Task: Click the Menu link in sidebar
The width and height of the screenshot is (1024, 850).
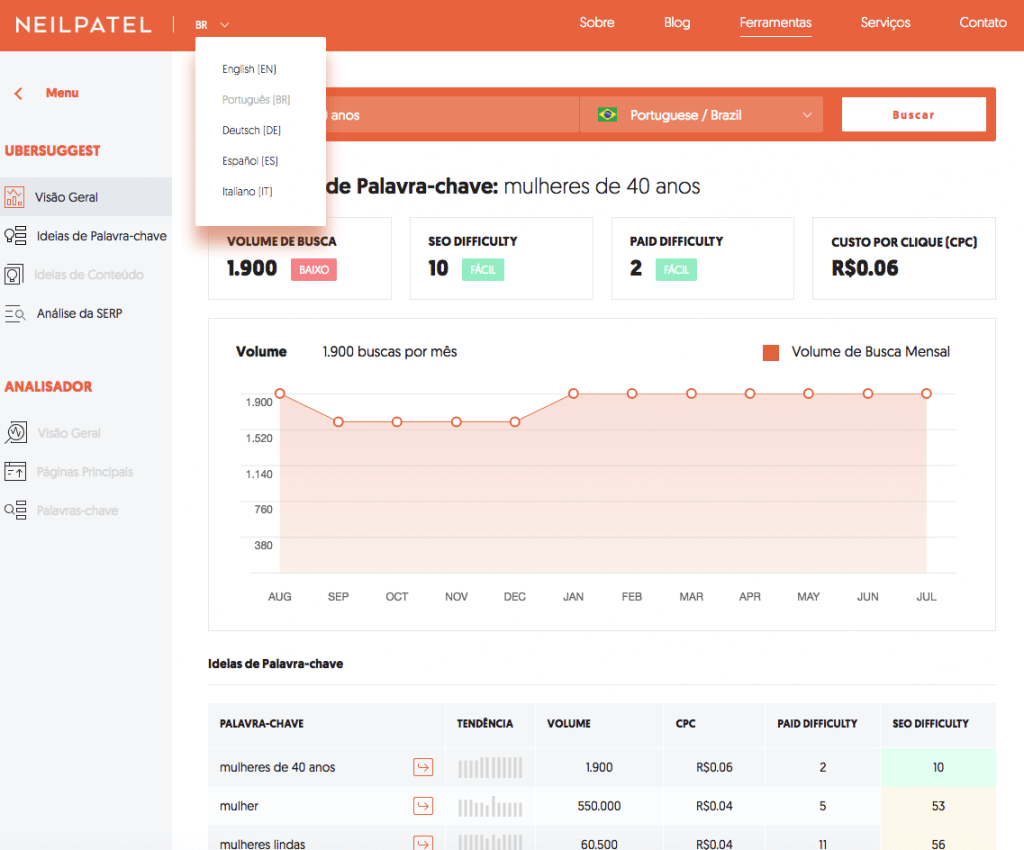Action: pyautogui.click(x=62, y=93)
